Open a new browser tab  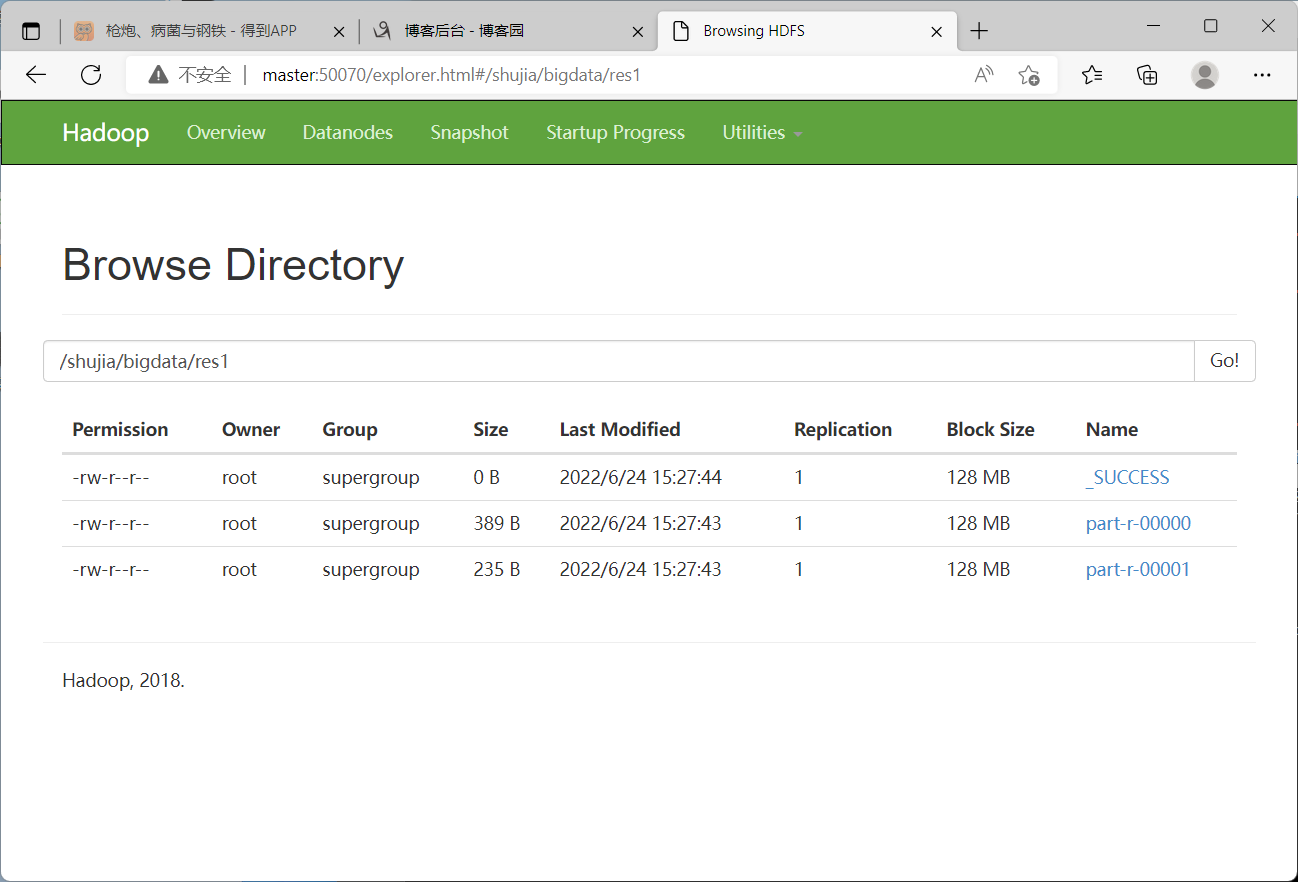click(979, 31)
